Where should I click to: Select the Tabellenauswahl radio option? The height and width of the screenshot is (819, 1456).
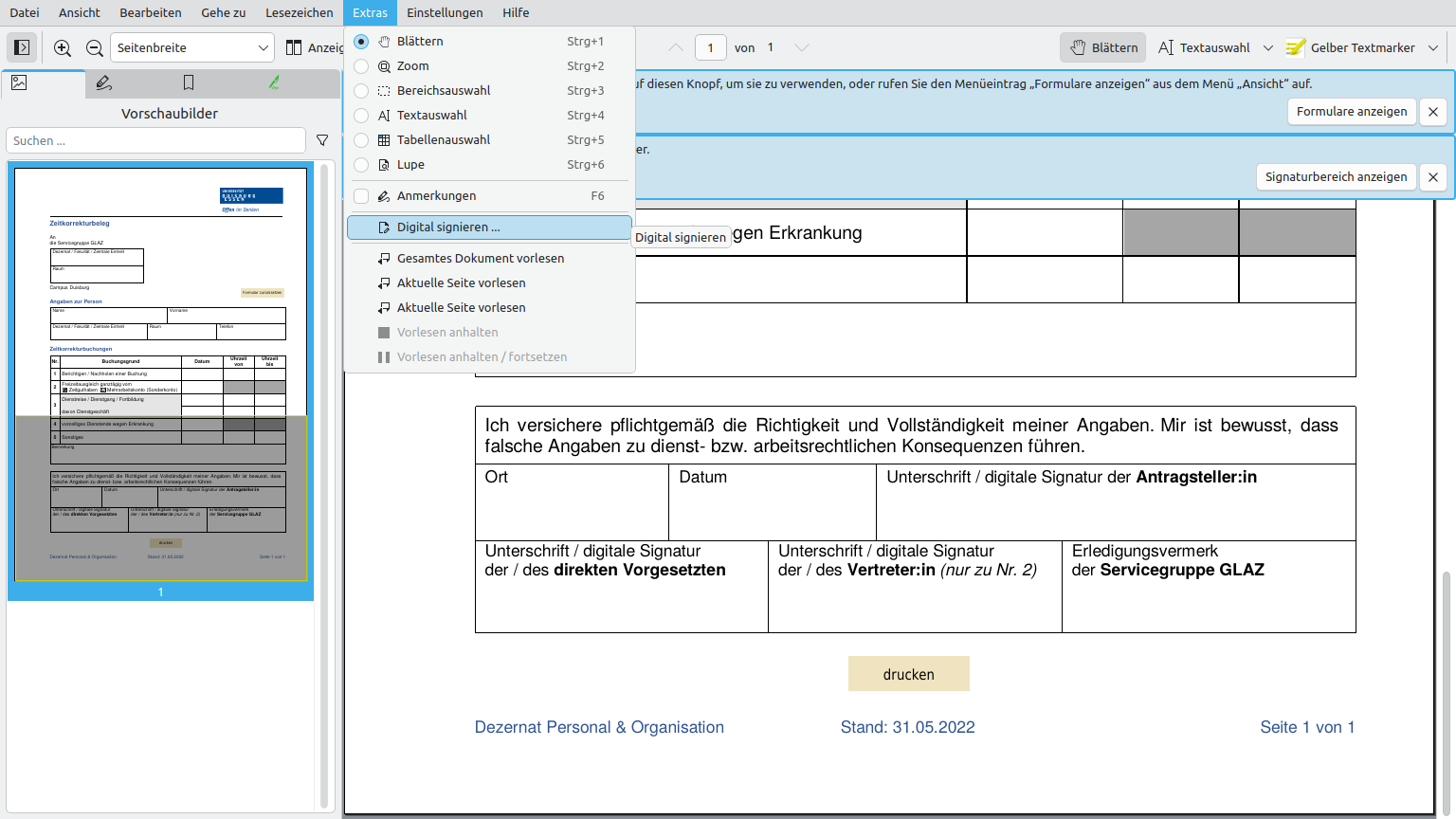(x=361, y=140)
